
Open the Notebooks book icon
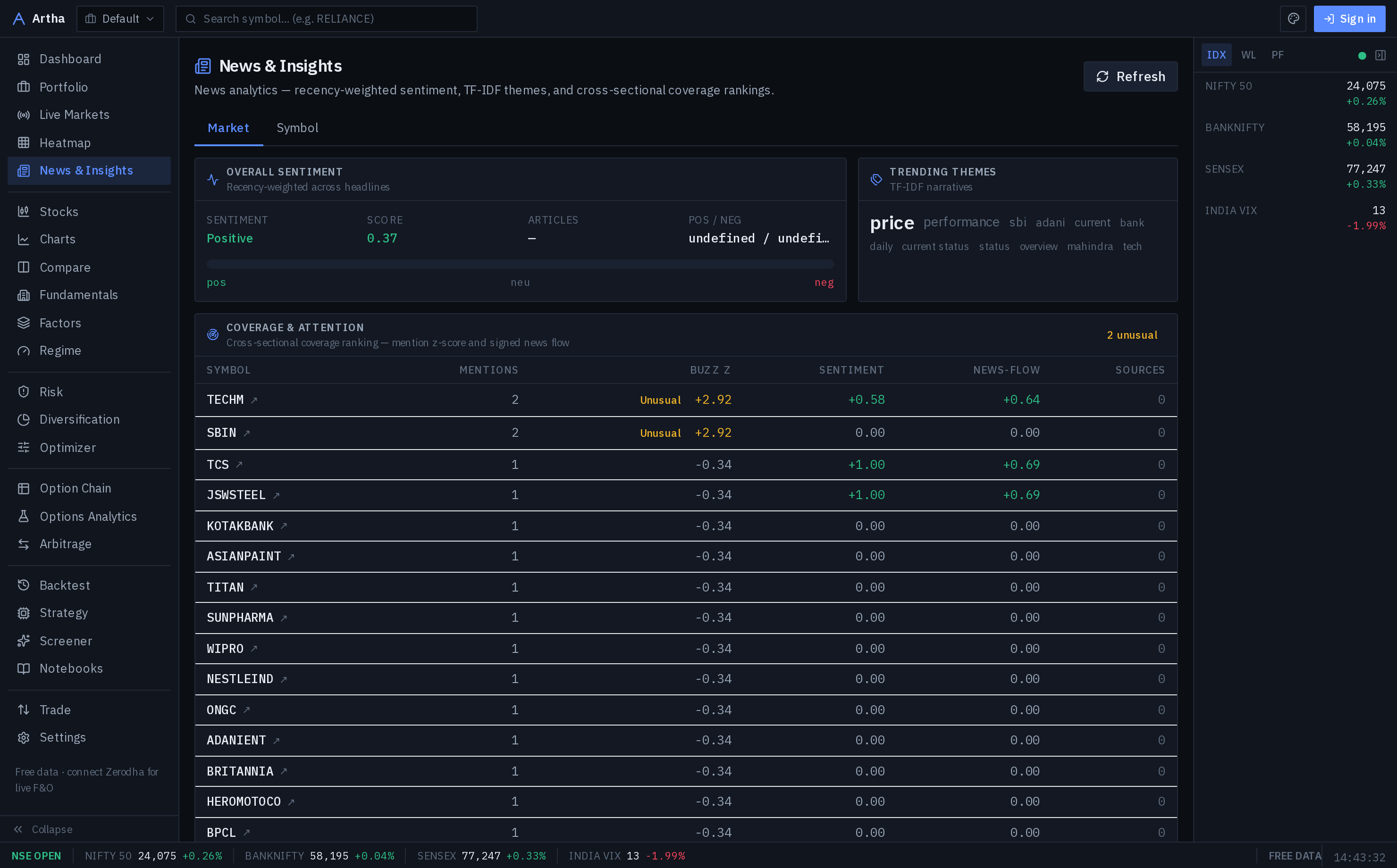[x=24, y=669]
